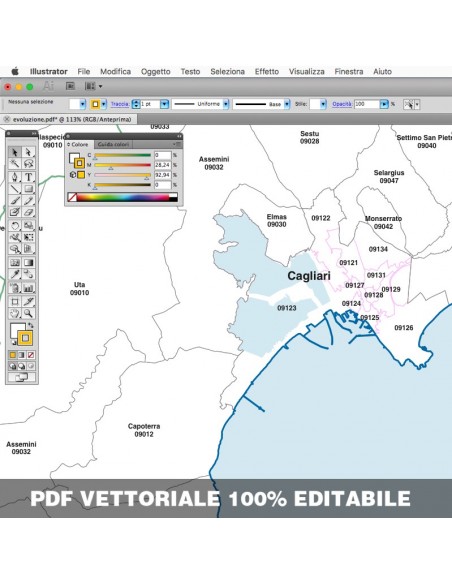The image size is (452, 584).
Task: Enable Draw Behind mode
Action: [22, 366]
